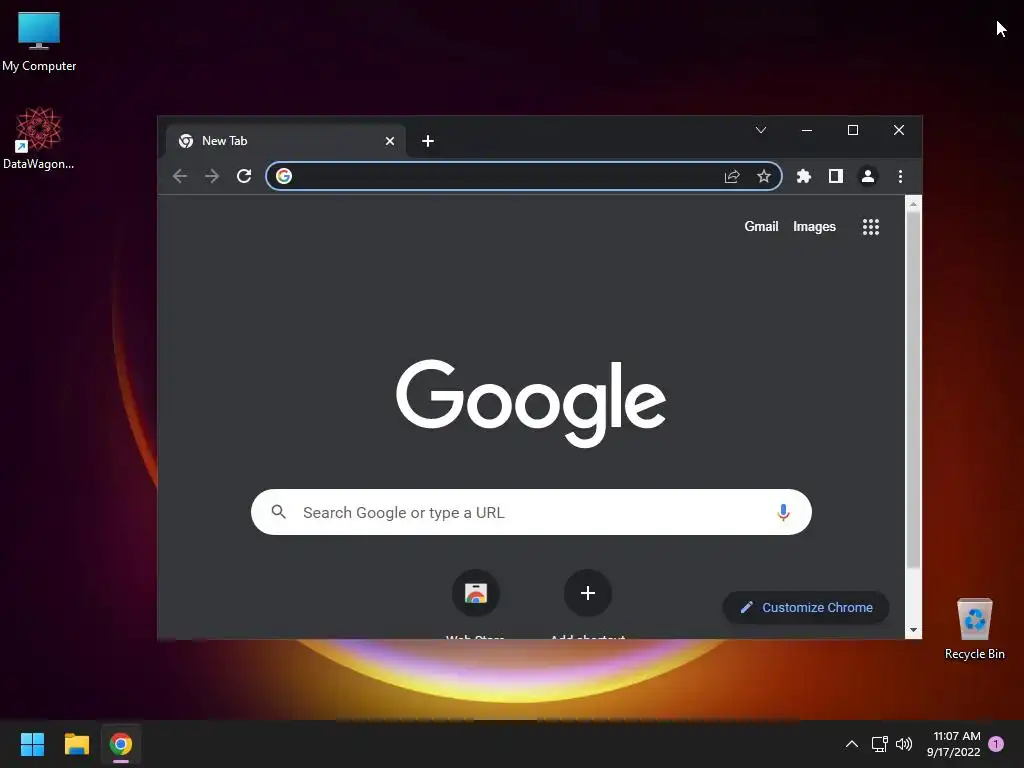The height and width of the screenshot is (768, 1024).
Task: Bookmark this tab with the star icon
Action: coord(763,176)
